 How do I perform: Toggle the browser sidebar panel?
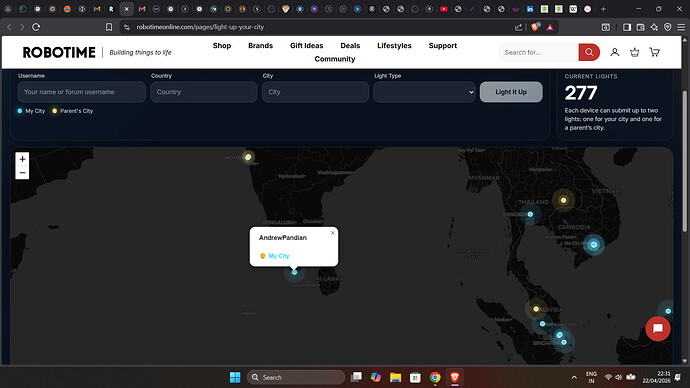pyautogui.click(x=627, y=27)
